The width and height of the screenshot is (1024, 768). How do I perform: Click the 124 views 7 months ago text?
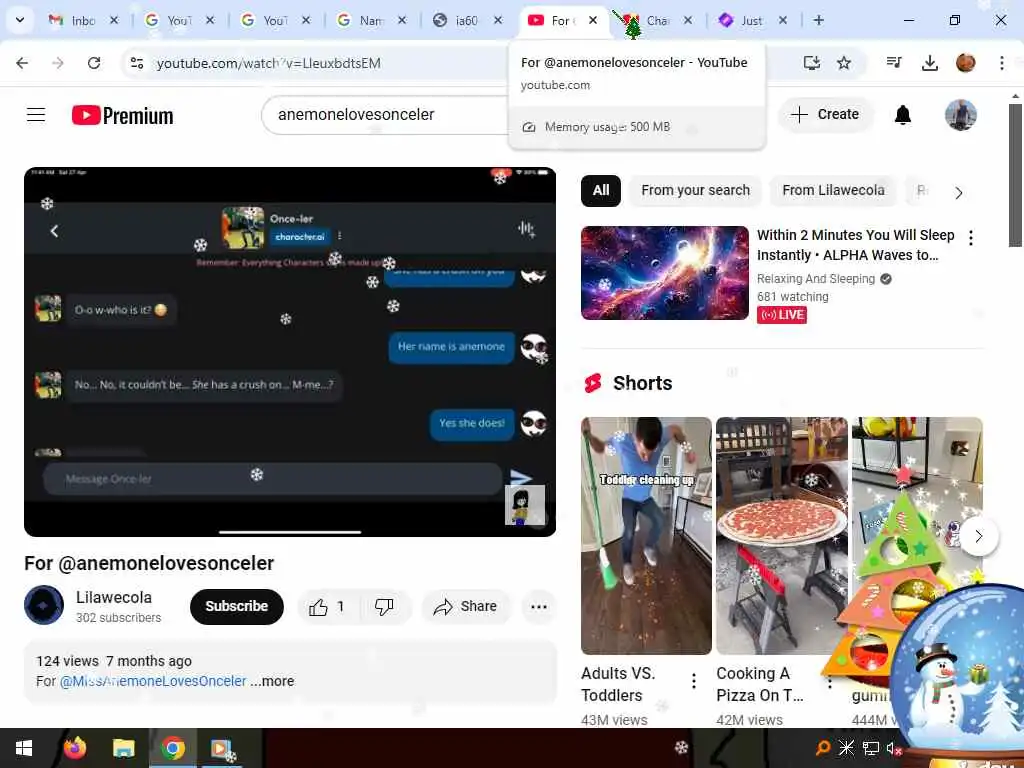click(114, 661)
